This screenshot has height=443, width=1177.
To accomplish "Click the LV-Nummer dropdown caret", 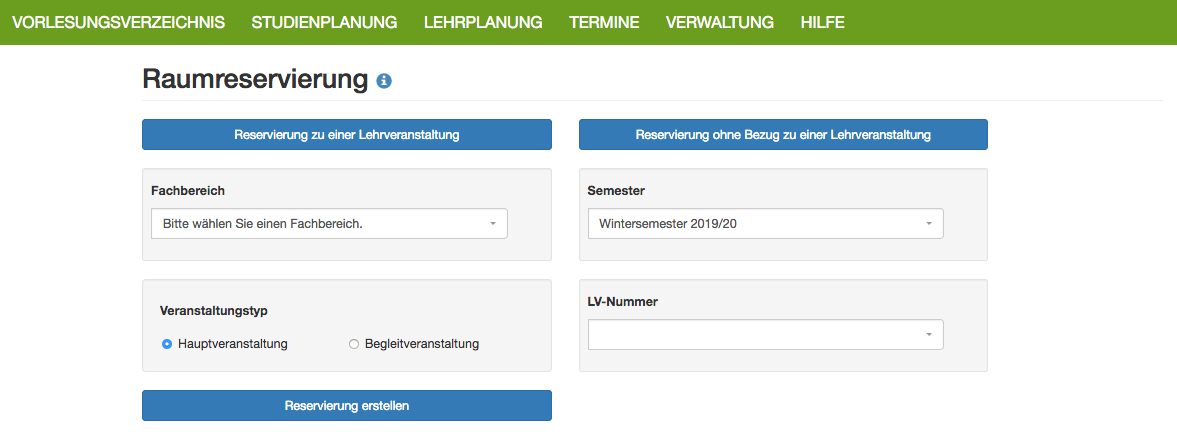I will pos(929,335).
